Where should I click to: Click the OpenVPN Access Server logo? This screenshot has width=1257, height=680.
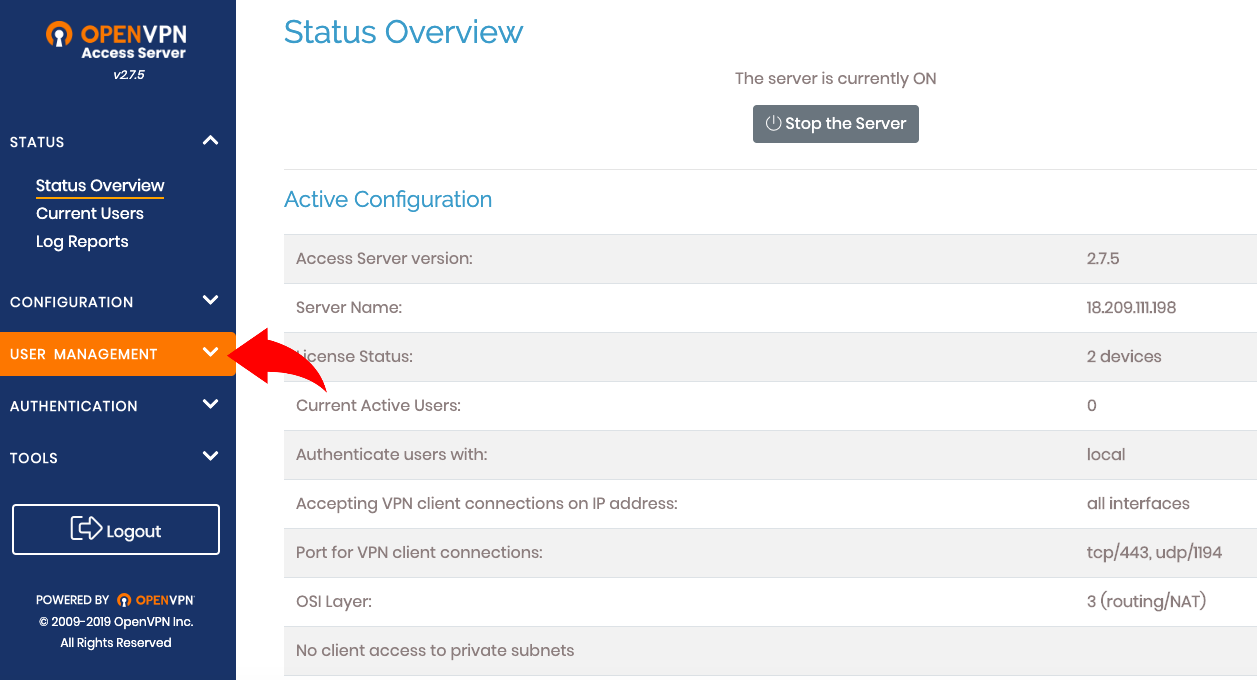(116, 40)
